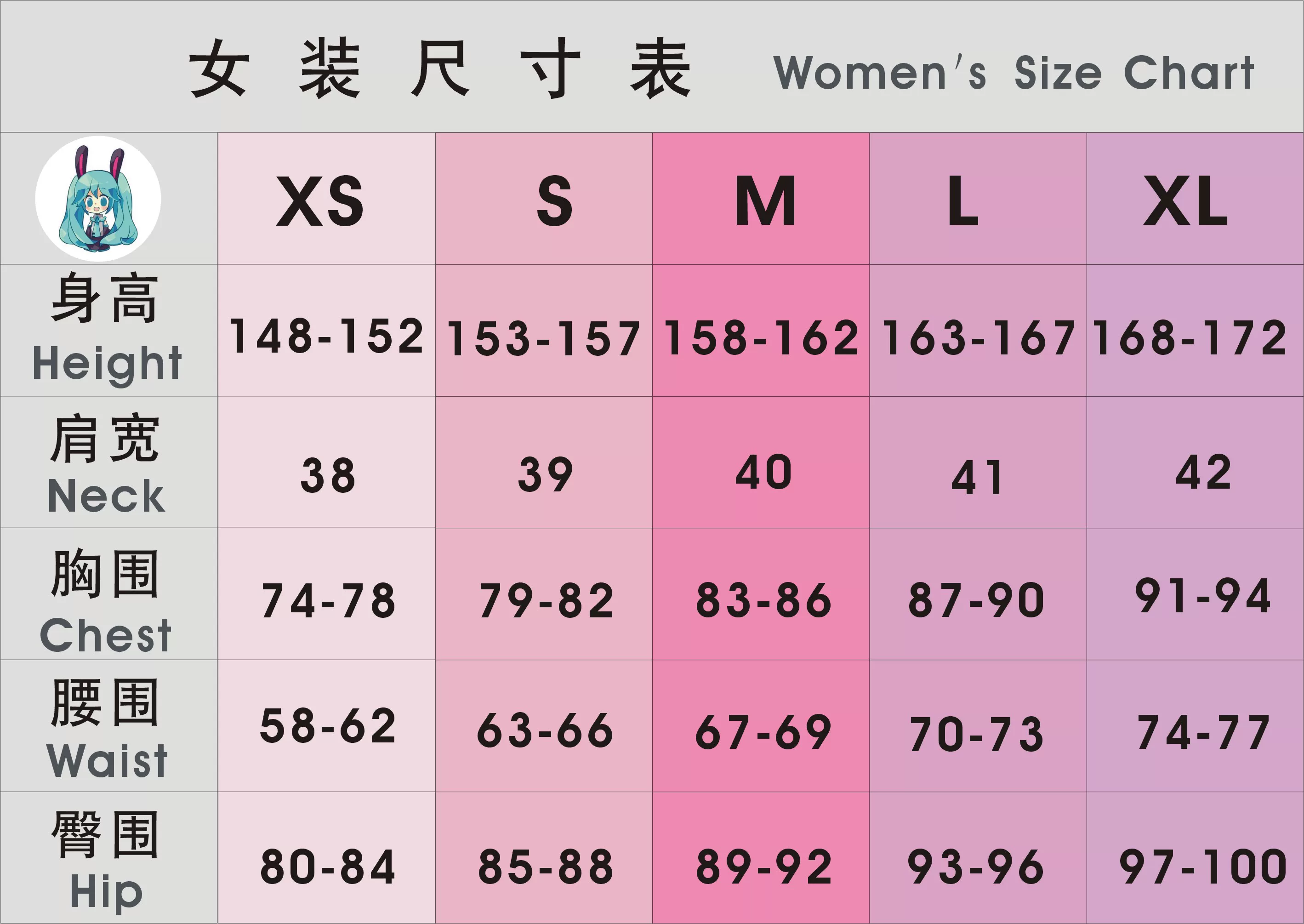Select the S size column header
1304x924 pixels.
554,201
